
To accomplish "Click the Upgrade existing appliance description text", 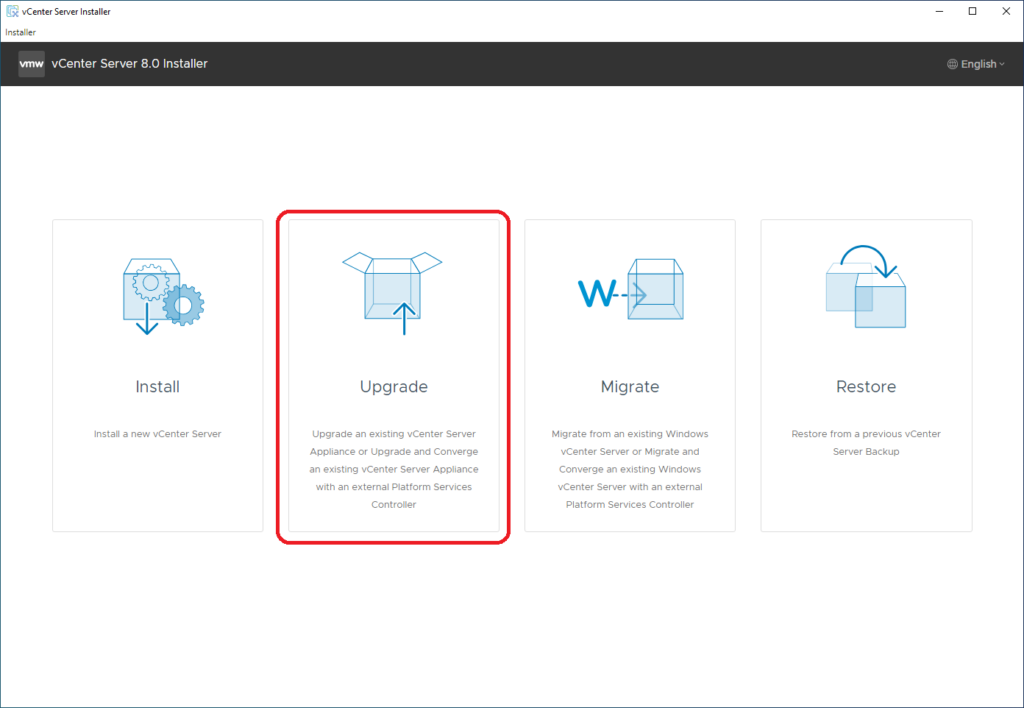I will [x=393, y=469].
